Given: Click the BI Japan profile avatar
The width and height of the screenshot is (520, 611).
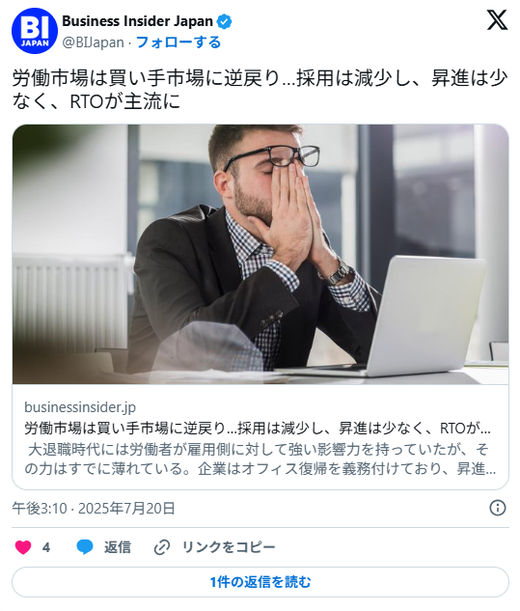Looking at the screenshot, I should tap(35, 31).
